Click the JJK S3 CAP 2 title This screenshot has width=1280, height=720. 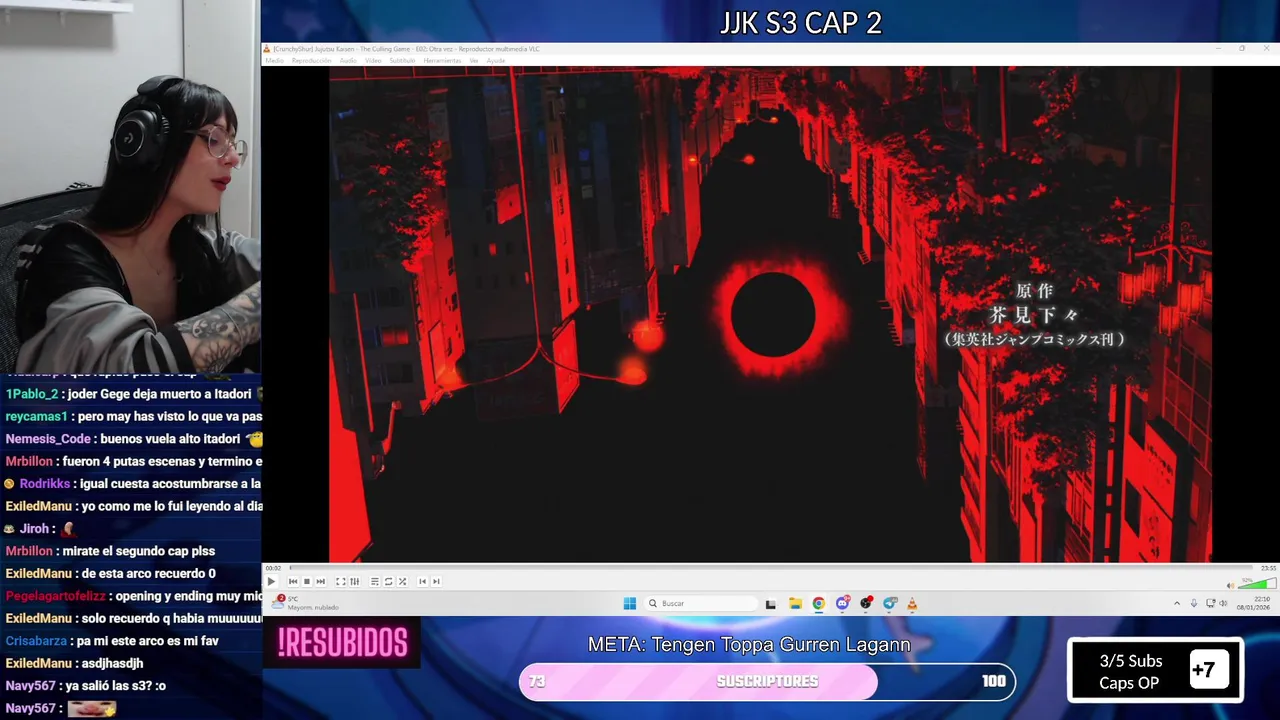tap(801, 23)
